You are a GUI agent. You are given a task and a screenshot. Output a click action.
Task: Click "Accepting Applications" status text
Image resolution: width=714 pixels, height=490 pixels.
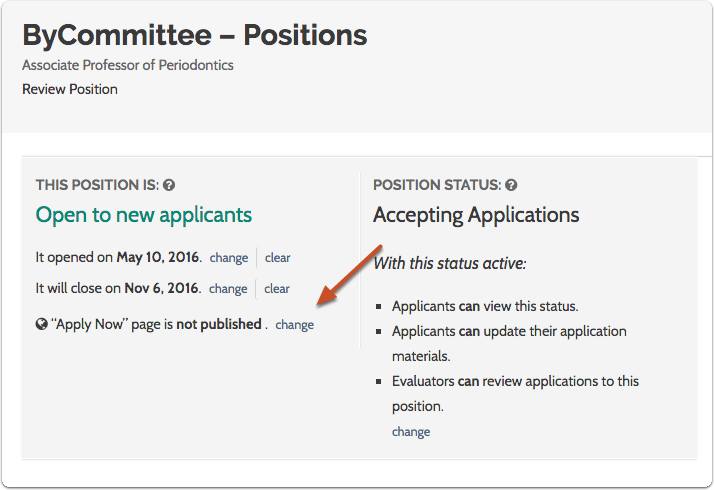coord(476,215)
